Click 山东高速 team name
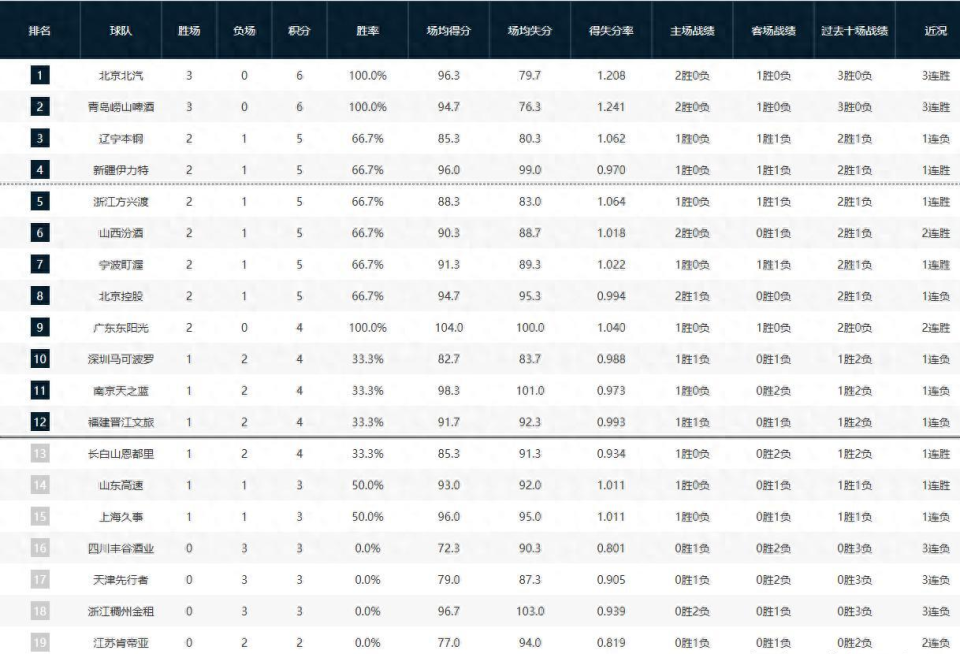Image resolution: width=960 pixels, height=654 pixels. 121,485
